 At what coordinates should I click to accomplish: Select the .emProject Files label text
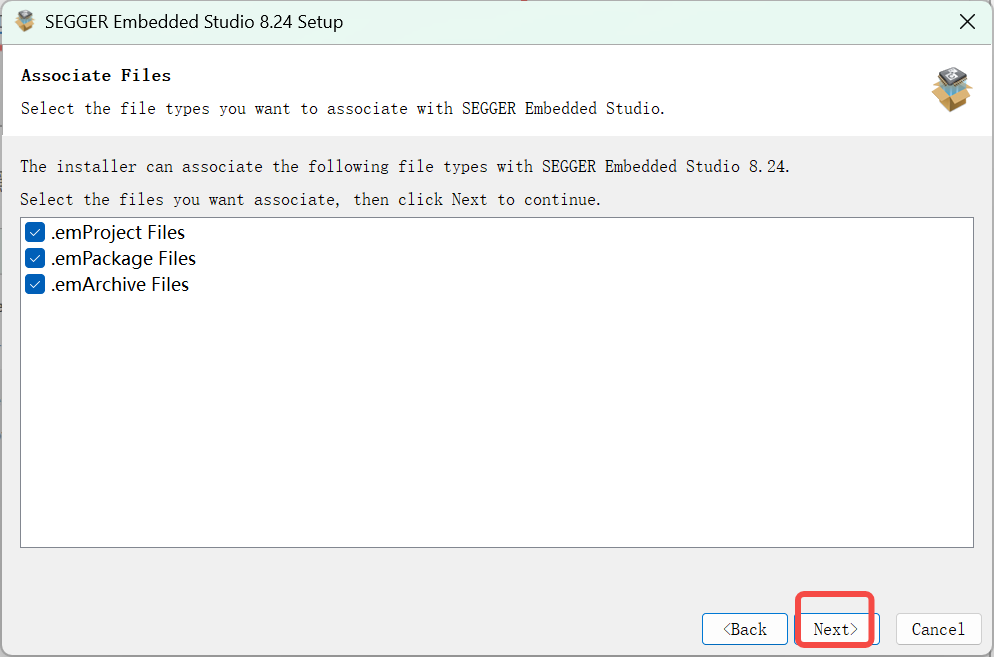116,231
